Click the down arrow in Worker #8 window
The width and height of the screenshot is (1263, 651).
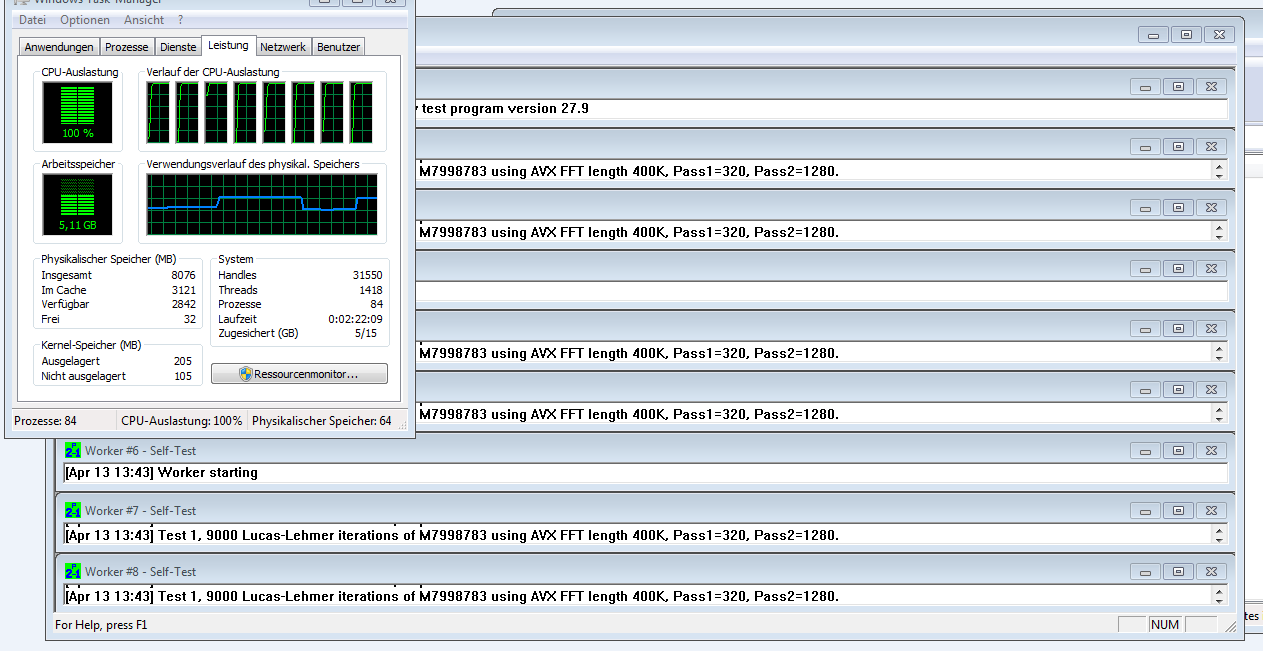pos(1218,601)
